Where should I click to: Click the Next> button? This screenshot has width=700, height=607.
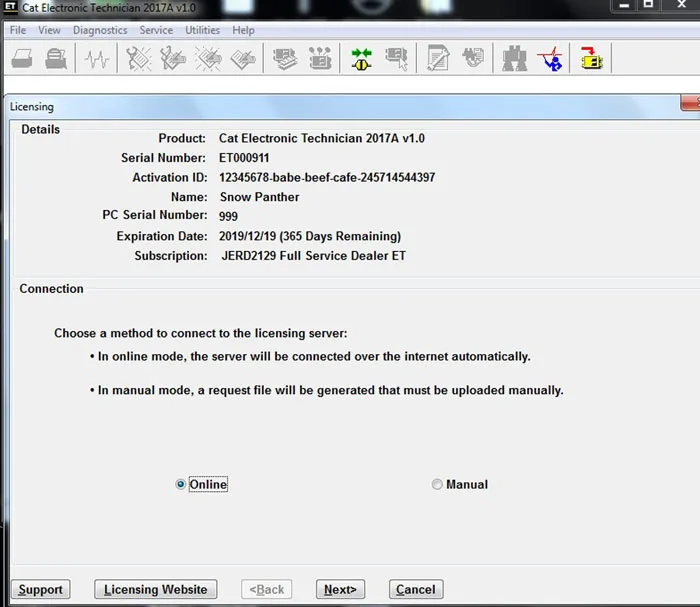click(340, 589)
